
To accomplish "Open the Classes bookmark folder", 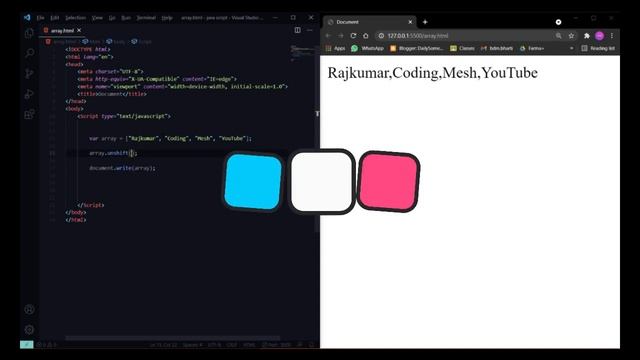I will [462, 48].
